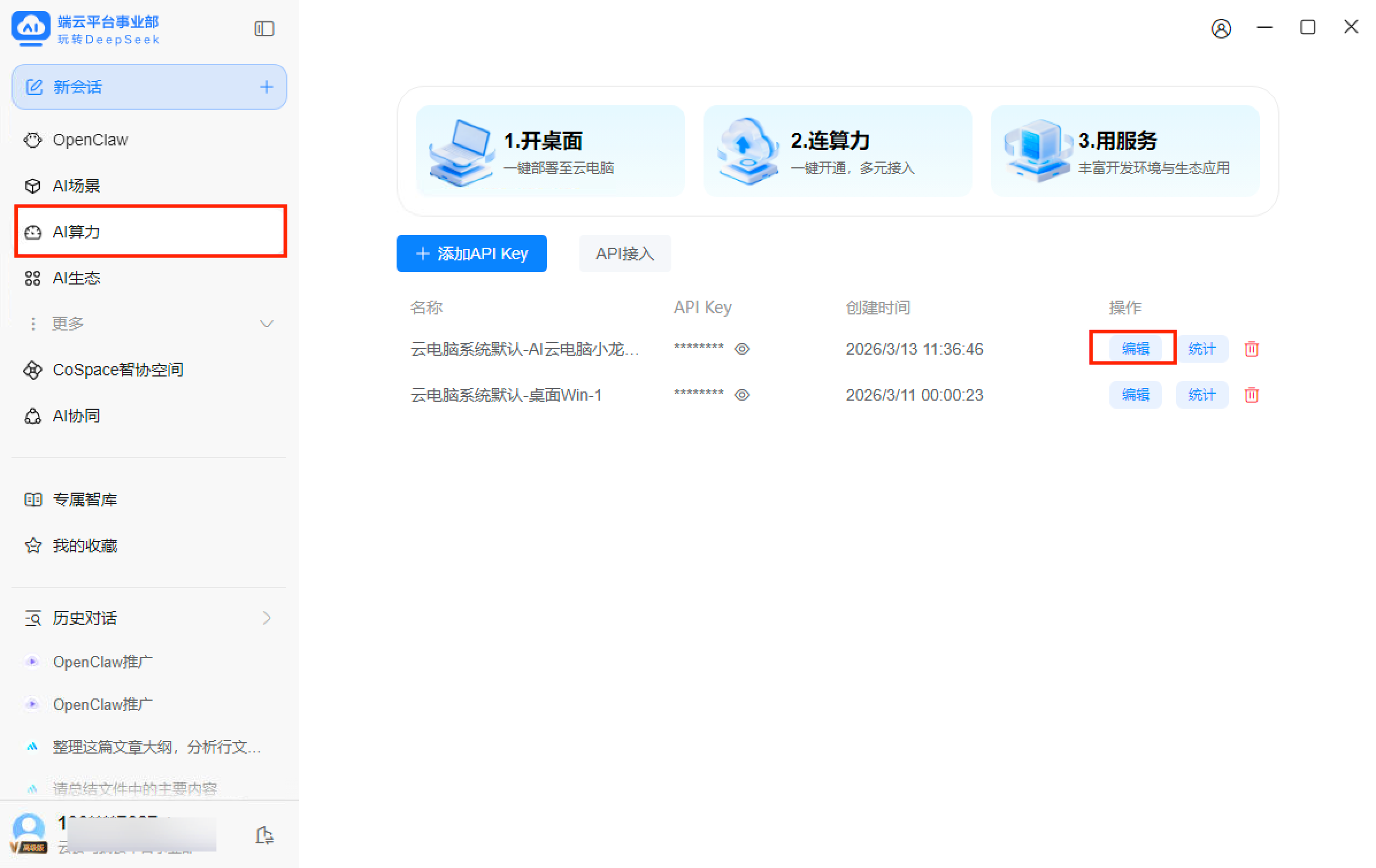The height and width of the screenshot is (868, 1376).
Task: Switch to the API接入 tab
Action: [624, 254]
